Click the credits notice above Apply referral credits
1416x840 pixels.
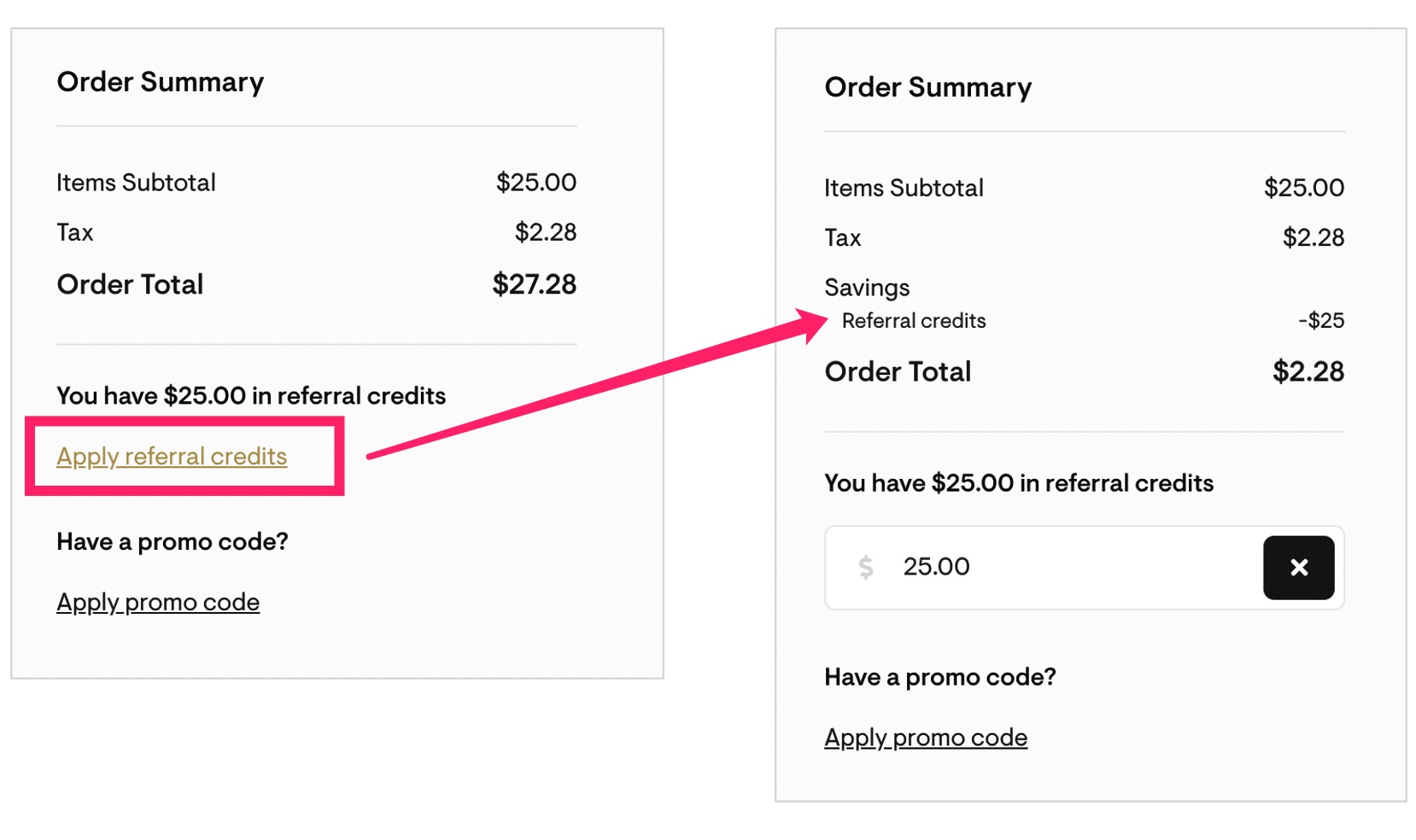click(251, 396)
